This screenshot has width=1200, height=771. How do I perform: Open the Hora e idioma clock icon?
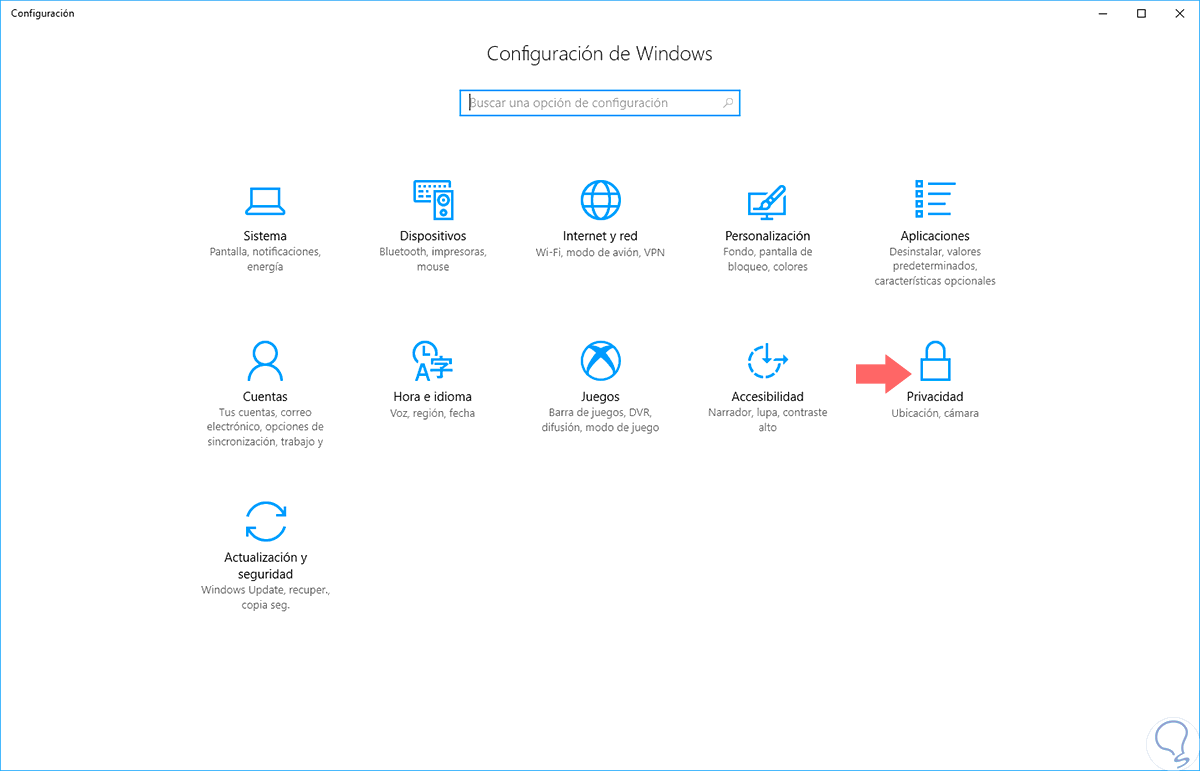433,361
